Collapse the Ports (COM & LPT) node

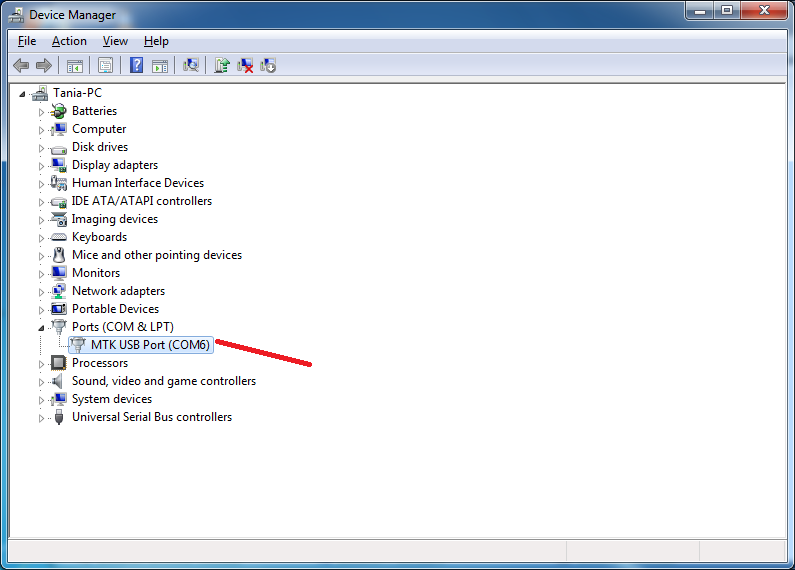coord(42,327)
